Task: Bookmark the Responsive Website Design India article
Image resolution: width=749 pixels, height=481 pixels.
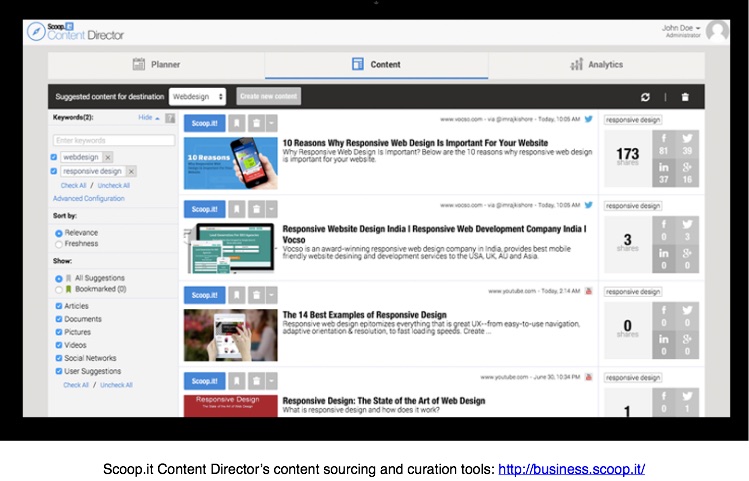Action: (x=236, y=209)
